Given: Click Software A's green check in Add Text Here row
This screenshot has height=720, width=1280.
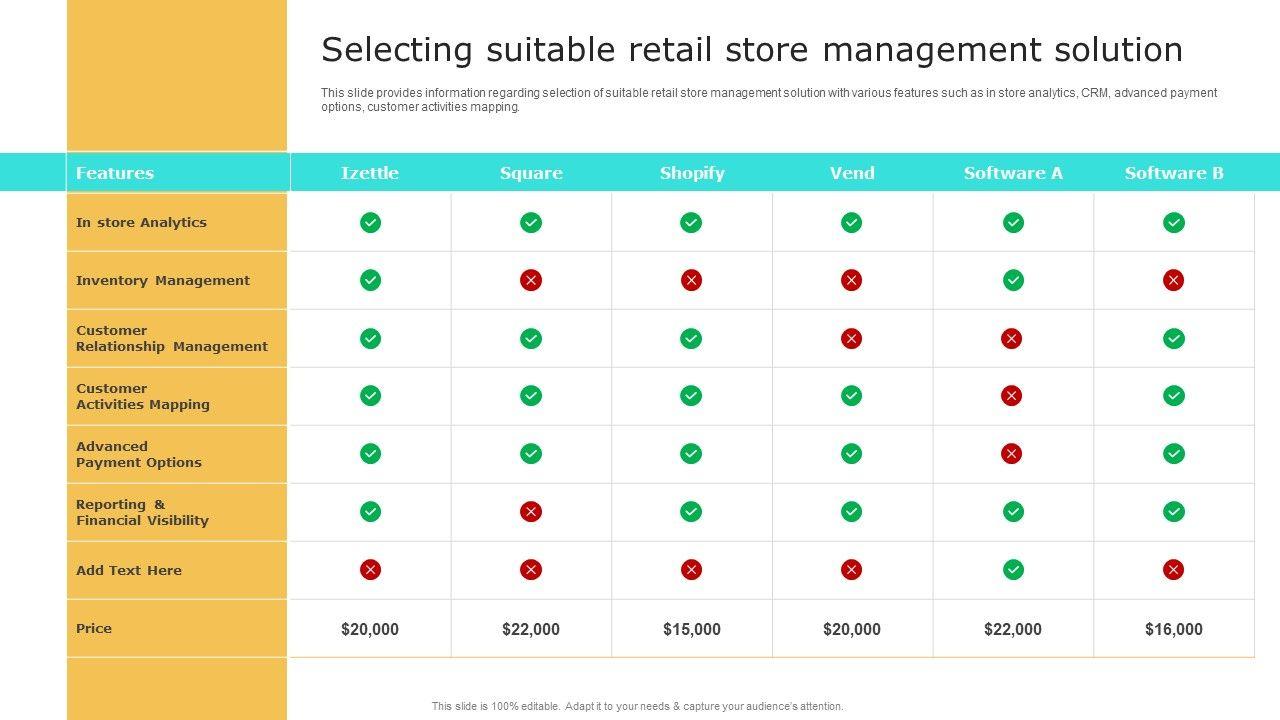Looking at the screenshot, I should coord(1013,570).
